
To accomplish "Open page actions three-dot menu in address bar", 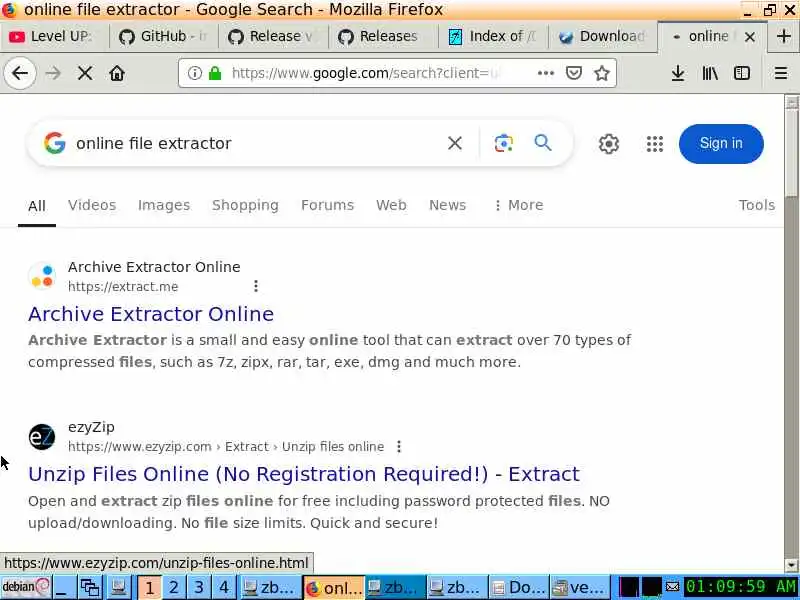I will 545,73.
